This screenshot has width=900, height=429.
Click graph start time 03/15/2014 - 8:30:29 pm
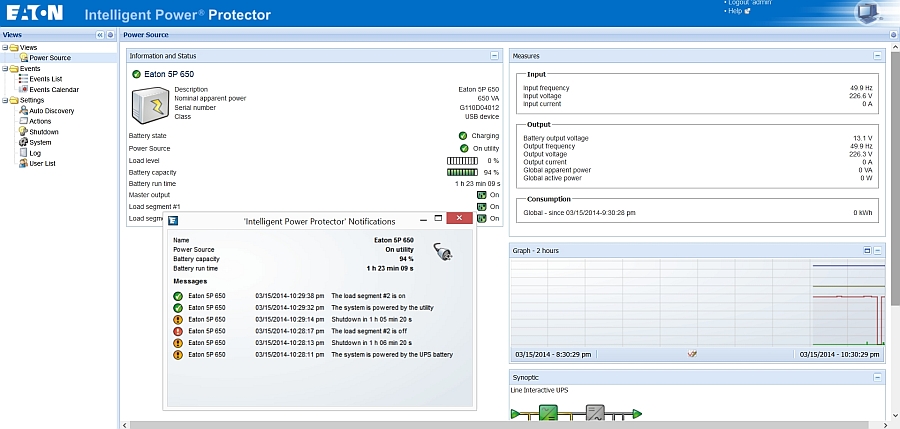pos(553,354)
